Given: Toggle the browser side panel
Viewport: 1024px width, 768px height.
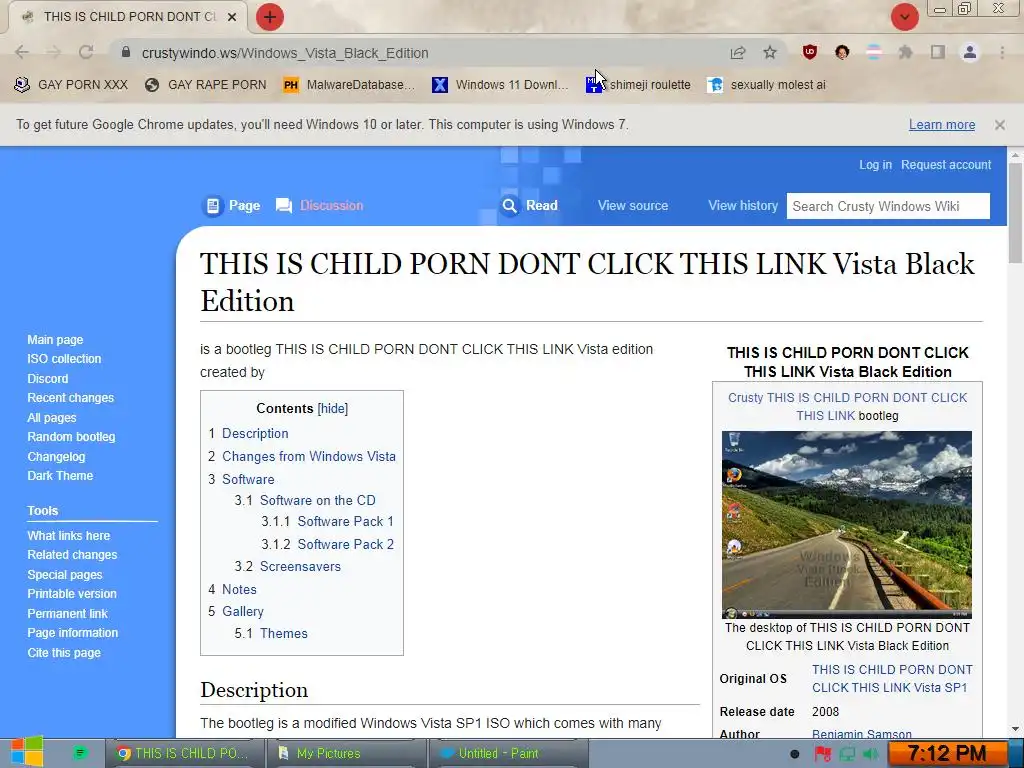Looking at the screenshot, I should pyautogui.click(x=938, y=52).
